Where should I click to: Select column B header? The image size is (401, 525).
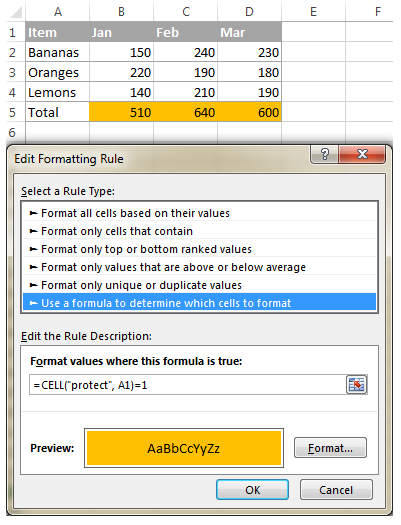click(122, 12)
